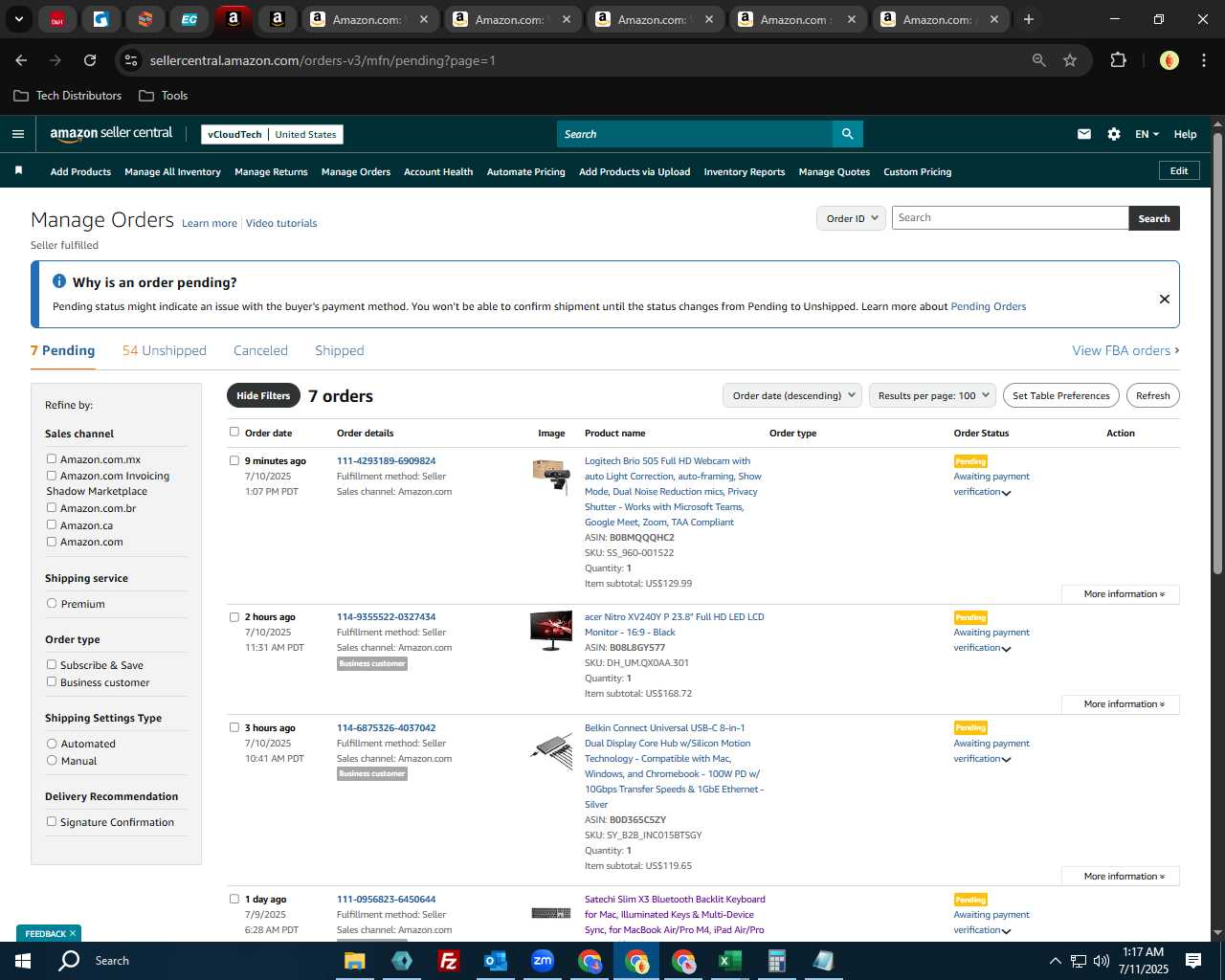1225x980 pixels.
Task: Open File Explorer from the taskbar
Action: tap(355, 961)
